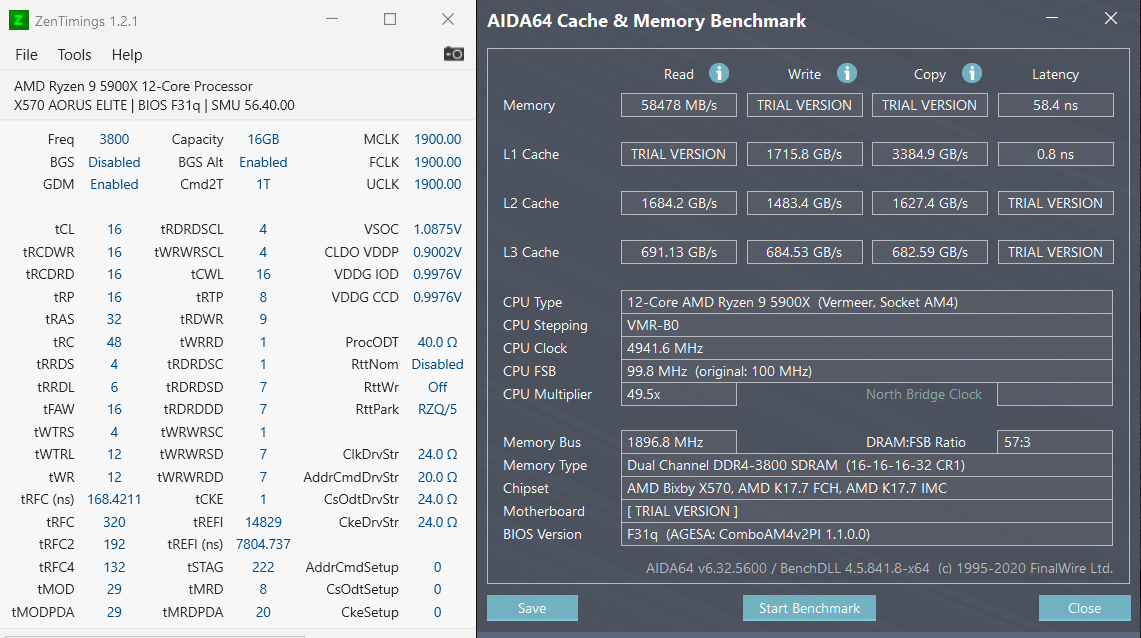
Task: Close the AIDA64 benchmark window with X
Action: coord(1110,18)
